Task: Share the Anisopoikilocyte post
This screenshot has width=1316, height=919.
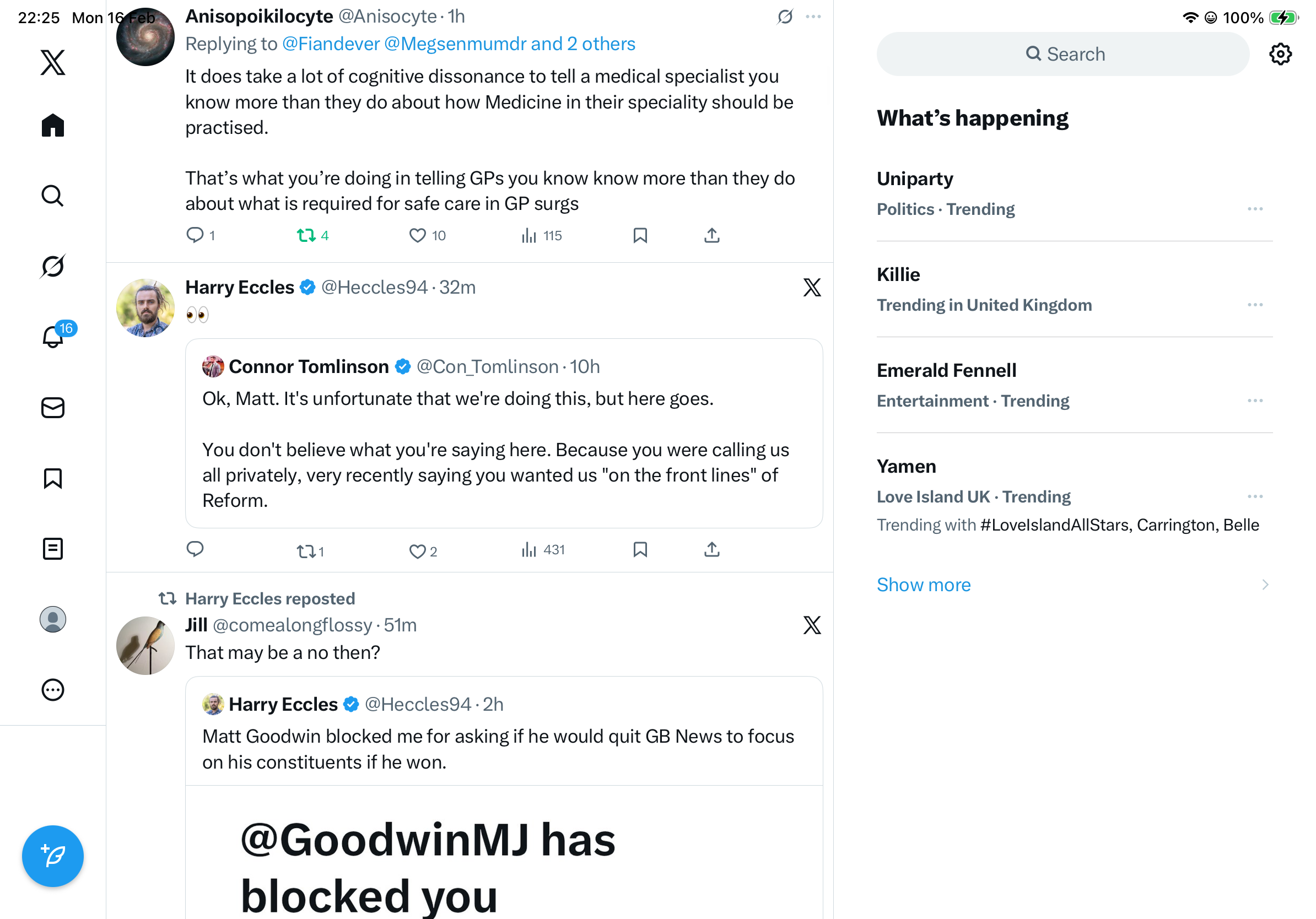Action: click(711, 235)
